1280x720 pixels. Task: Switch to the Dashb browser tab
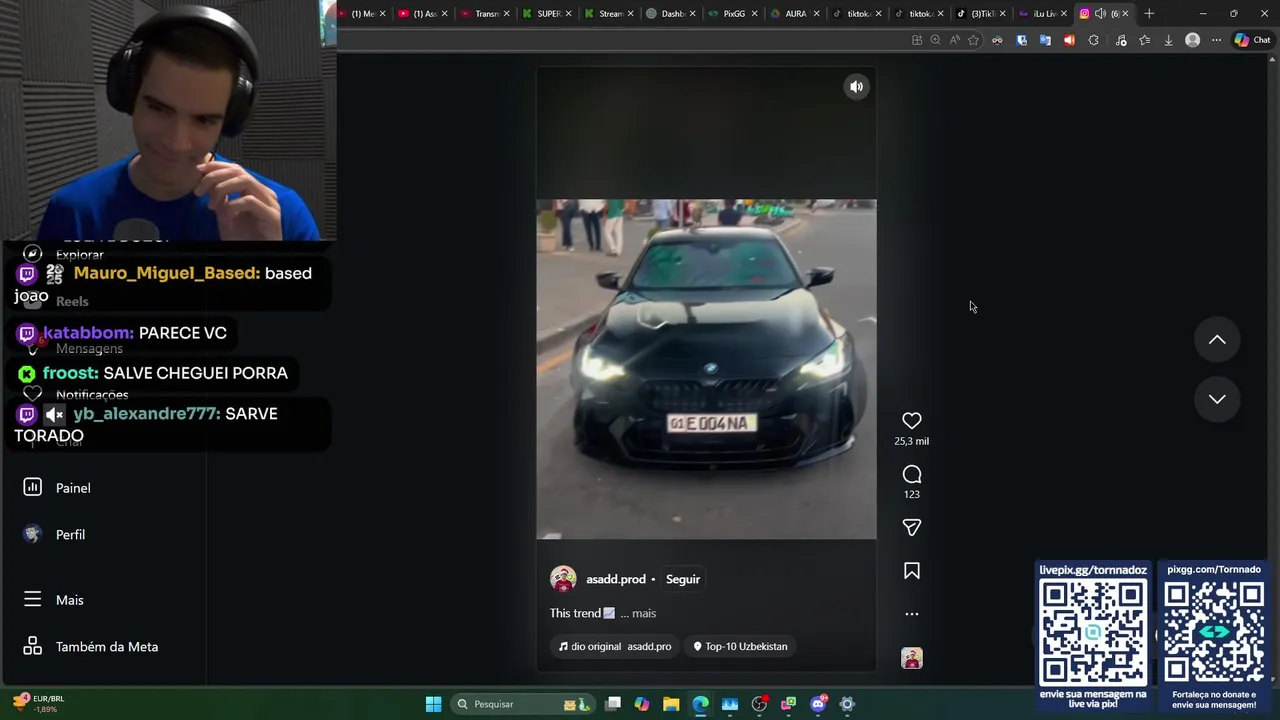click(670, 14)
